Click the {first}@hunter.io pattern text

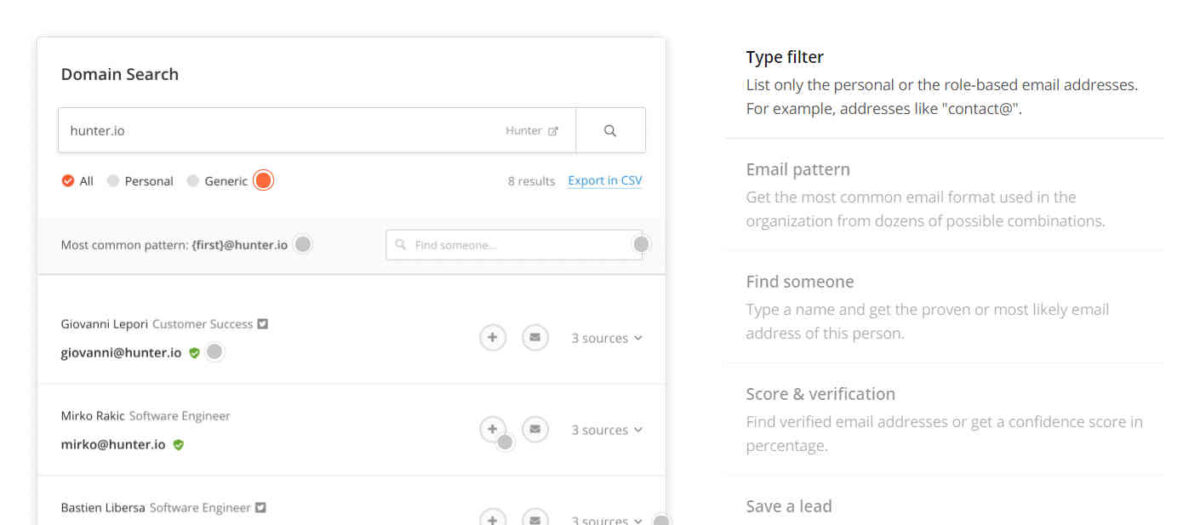(240, 245)
